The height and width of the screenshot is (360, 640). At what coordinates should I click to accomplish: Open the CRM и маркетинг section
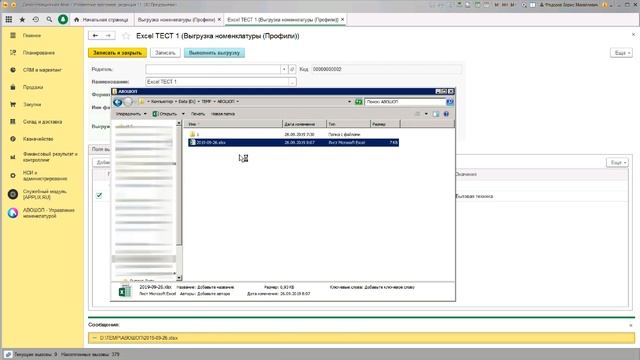(42, 70)
